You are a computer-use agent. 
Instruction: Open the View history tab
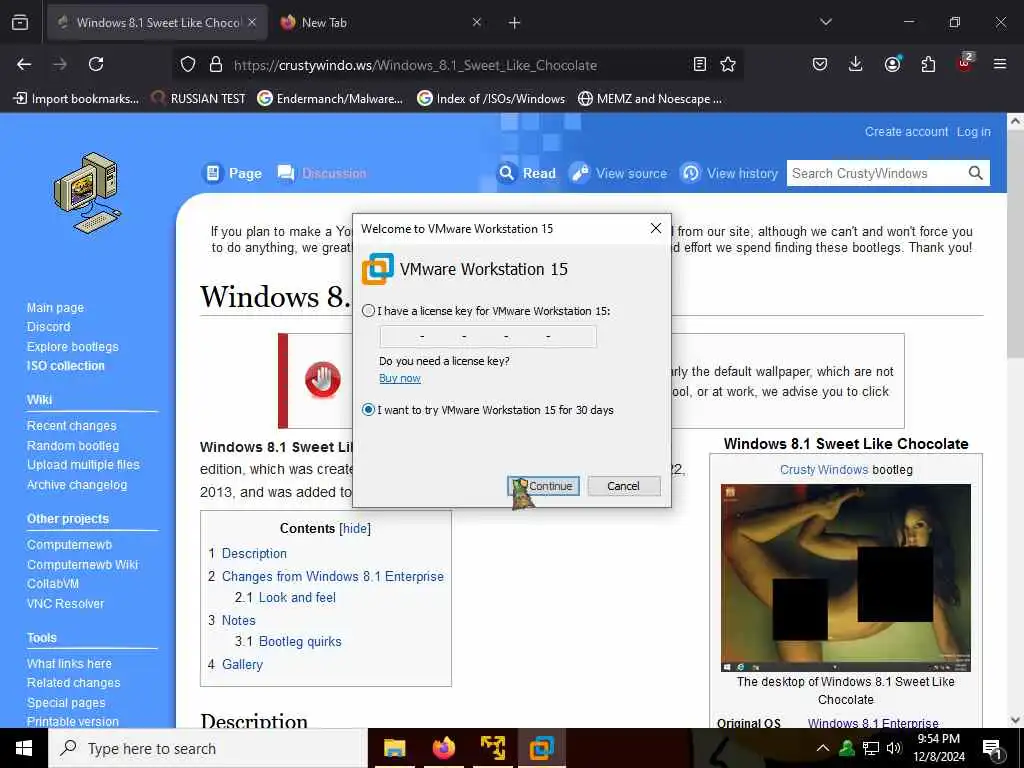pos(729,173)
